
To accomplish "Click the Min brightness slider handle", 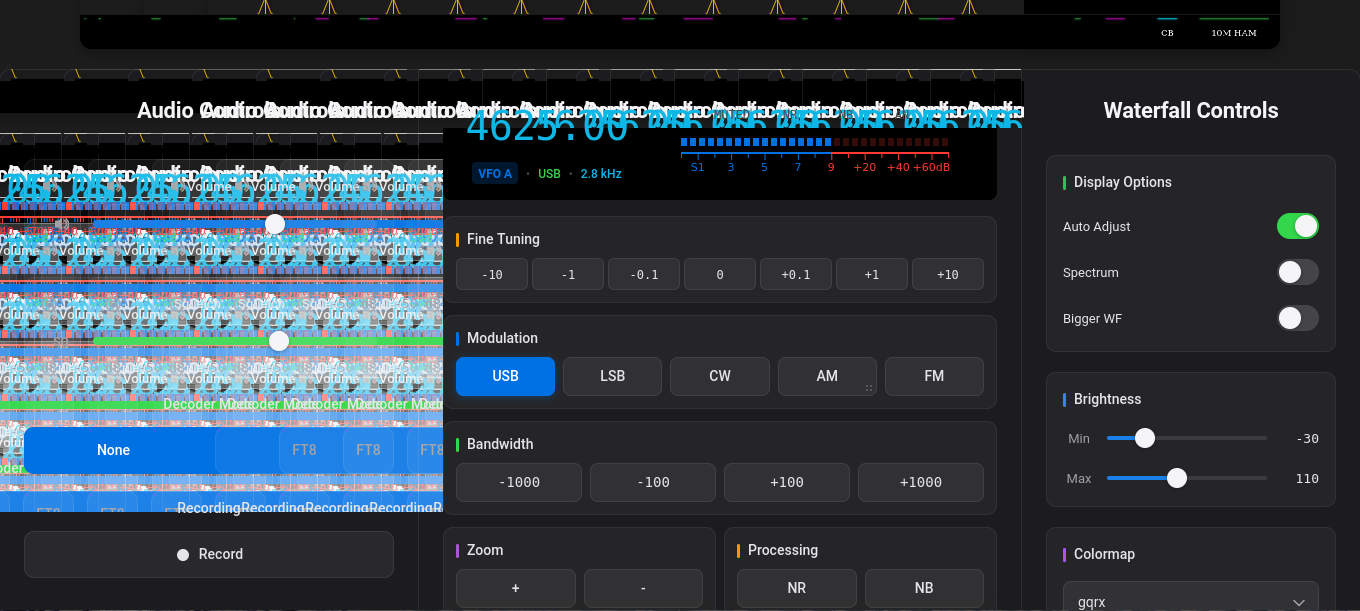I will pyautogui.click(x=1145, y=438).
